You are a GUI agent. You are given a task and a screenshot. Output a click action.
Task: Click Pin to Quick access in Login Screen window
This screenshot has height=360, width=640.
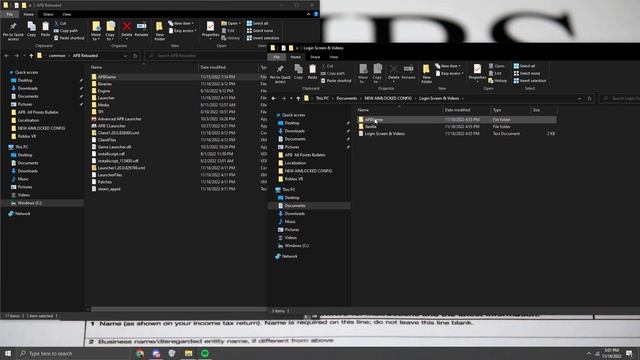(x=280, y=73)
